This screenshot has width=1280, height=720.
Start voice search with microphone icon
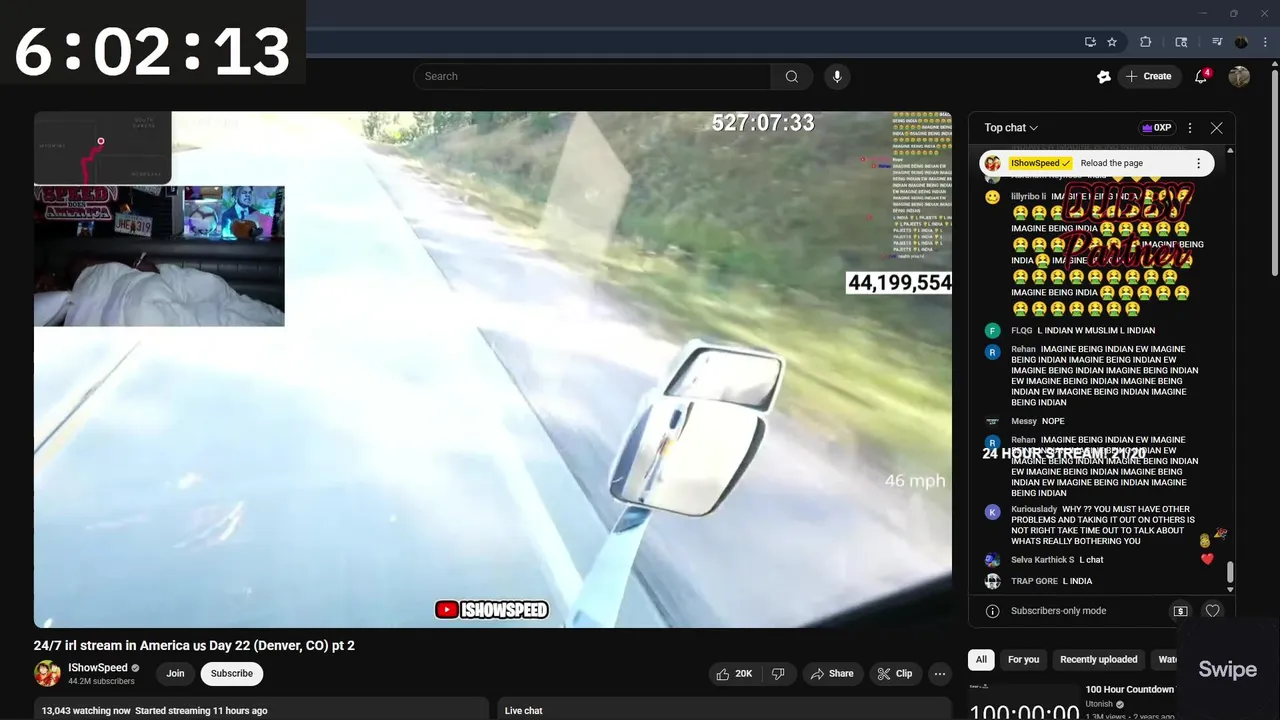tap(837, 76)
